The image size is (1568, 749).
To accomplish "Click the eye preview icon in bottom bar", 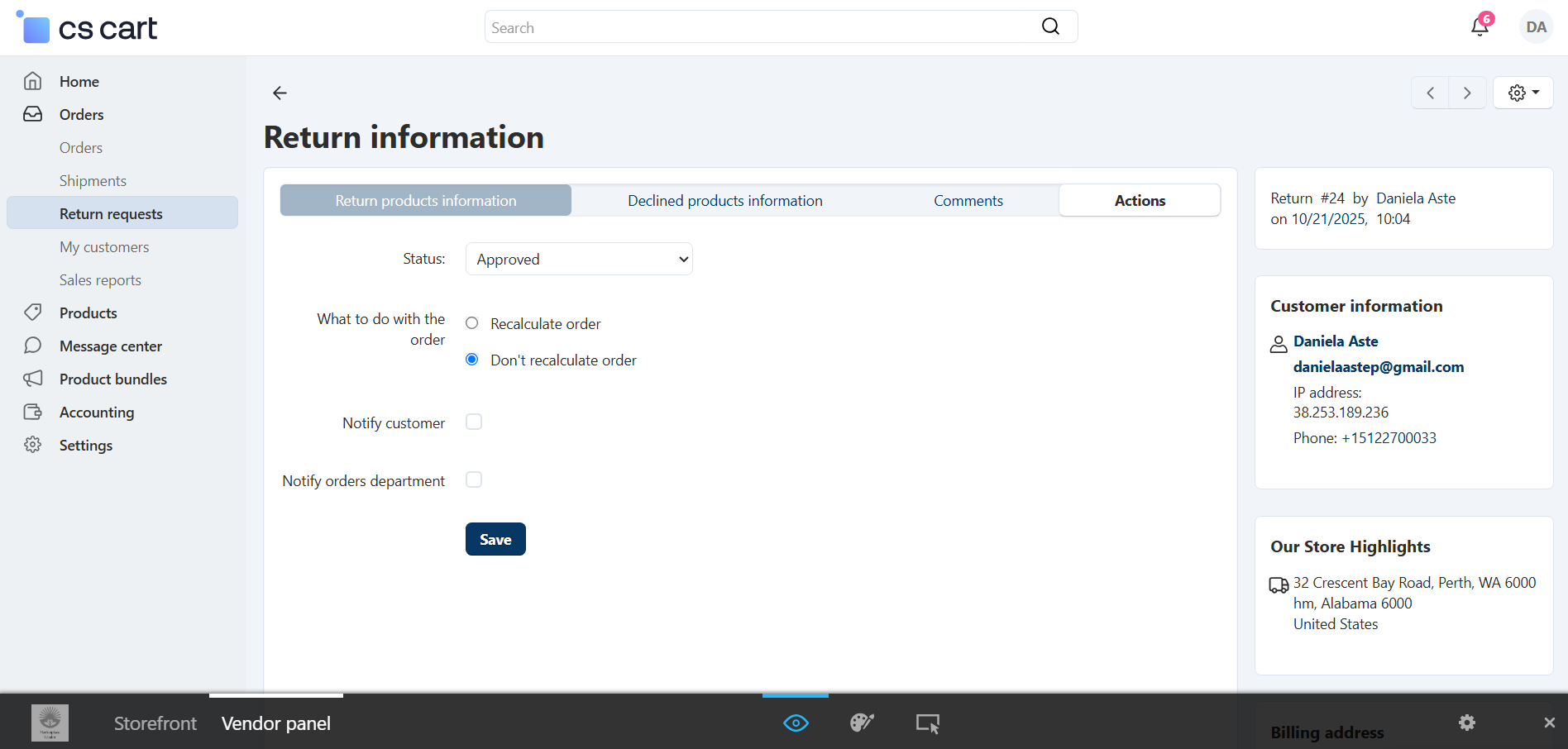I will pos(796,723).
